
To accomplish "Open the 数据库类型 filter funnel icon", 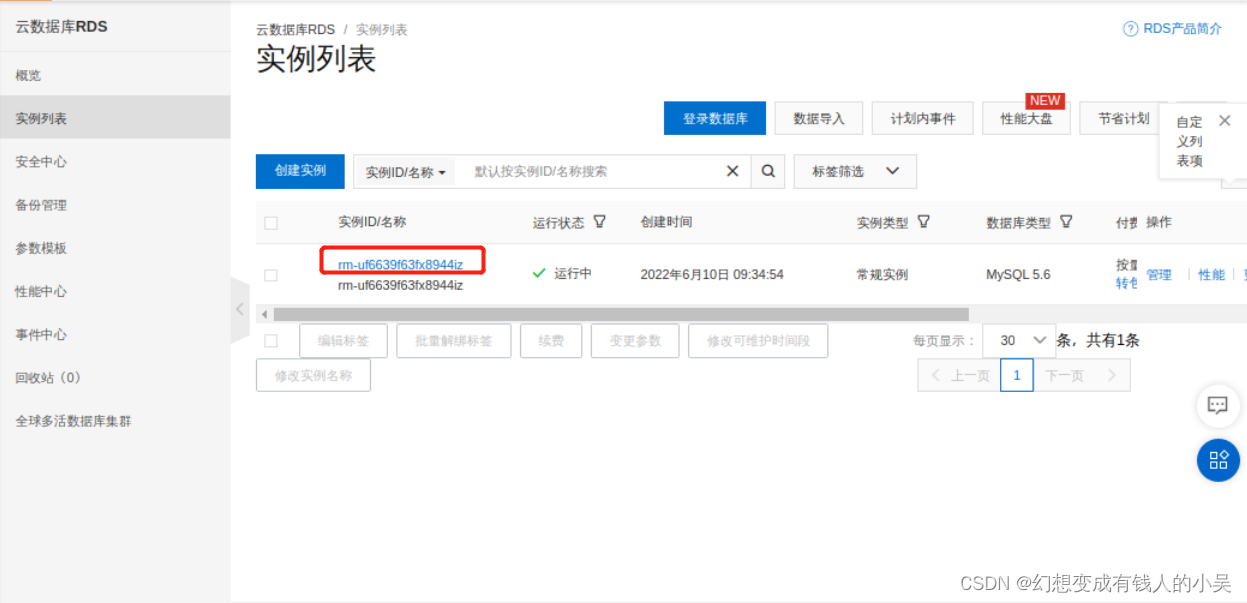I will click(x=1066, y=222).
